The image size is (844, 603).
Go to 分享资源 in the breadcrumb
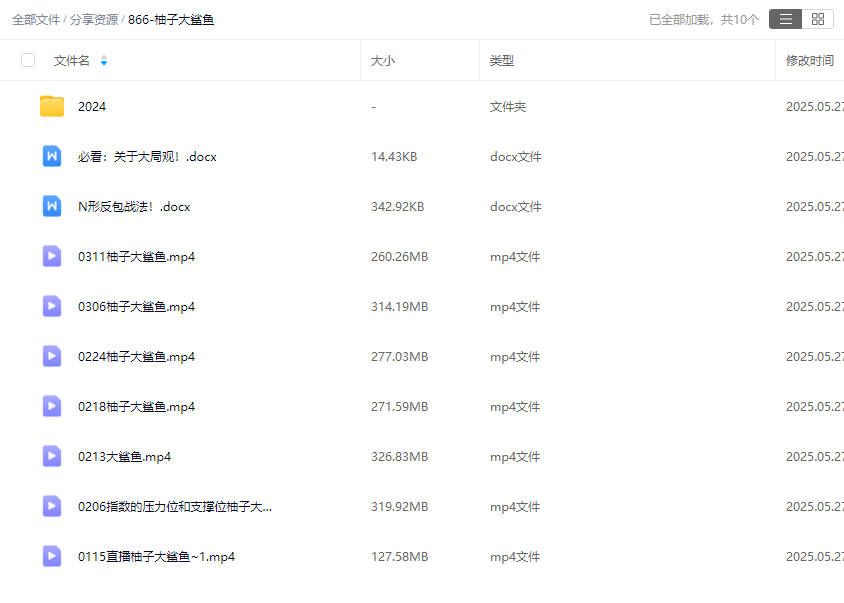coord(94,20)
